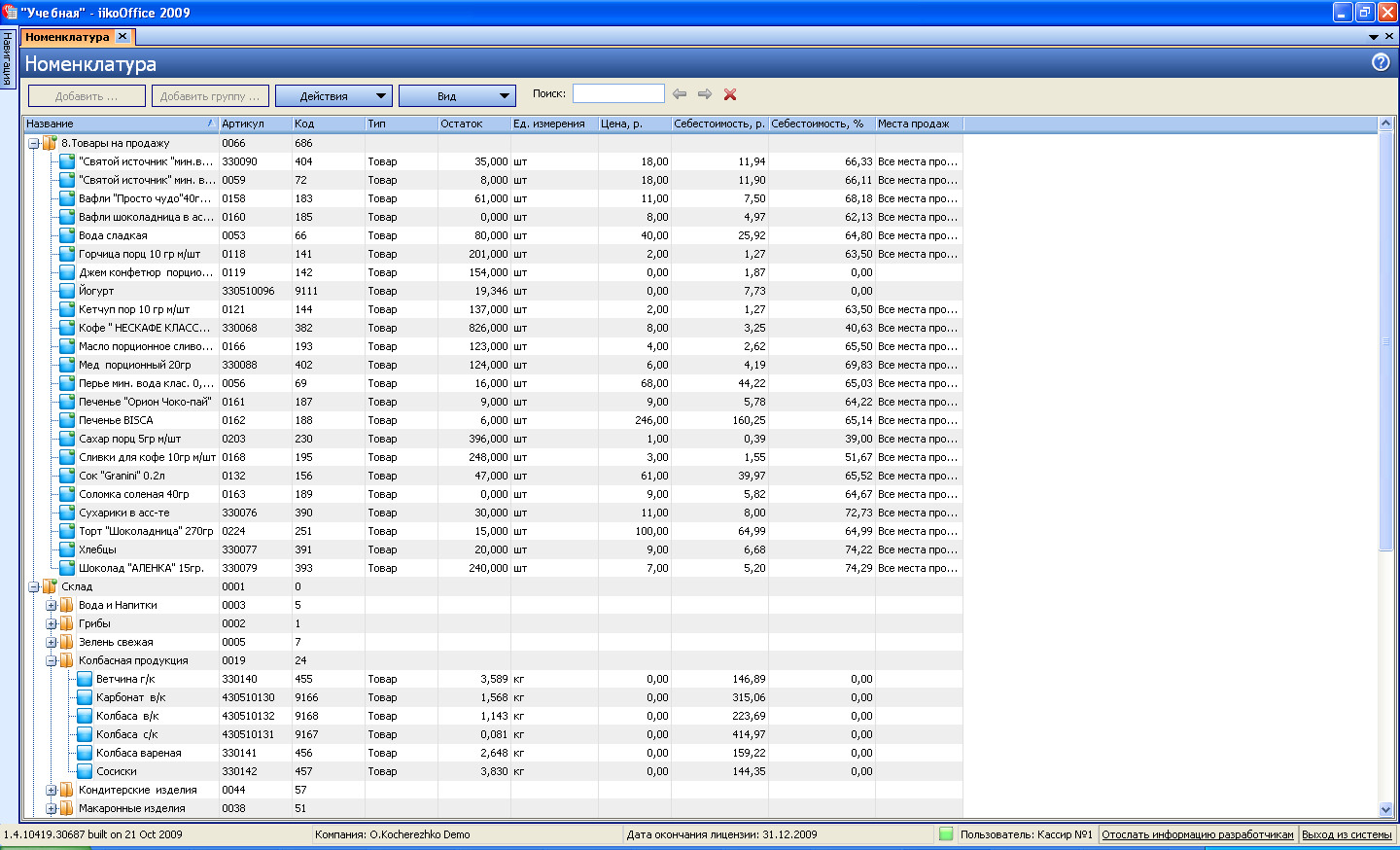Click item icon for Хлебцы
The height and width of the screenshot is (850, 1400).
click(67, 549)
